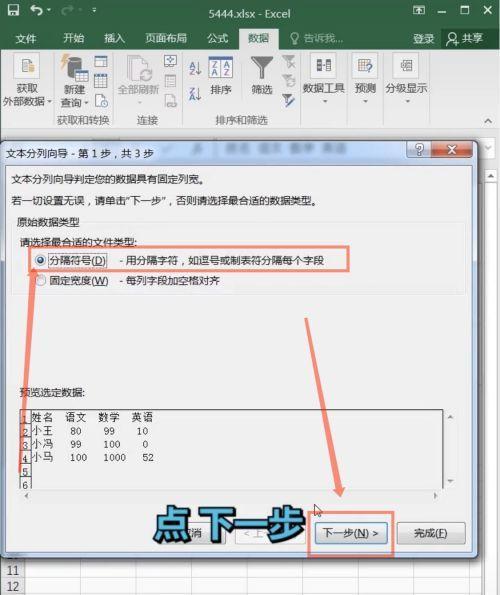The height and width of the screenshot is (595, 500).
Task: Click the 共享 share button
Action: tap(465, 38)
